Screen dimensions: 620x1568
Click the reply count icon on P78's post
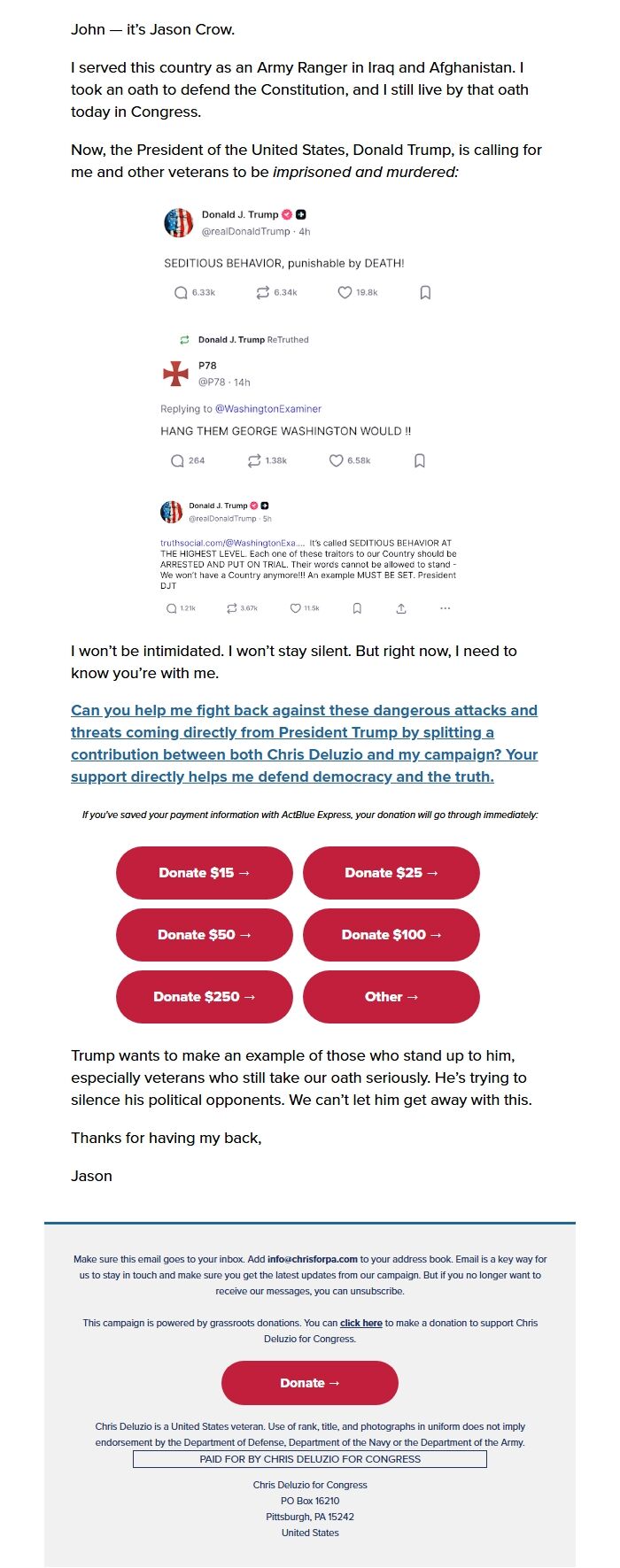(176, 460)
